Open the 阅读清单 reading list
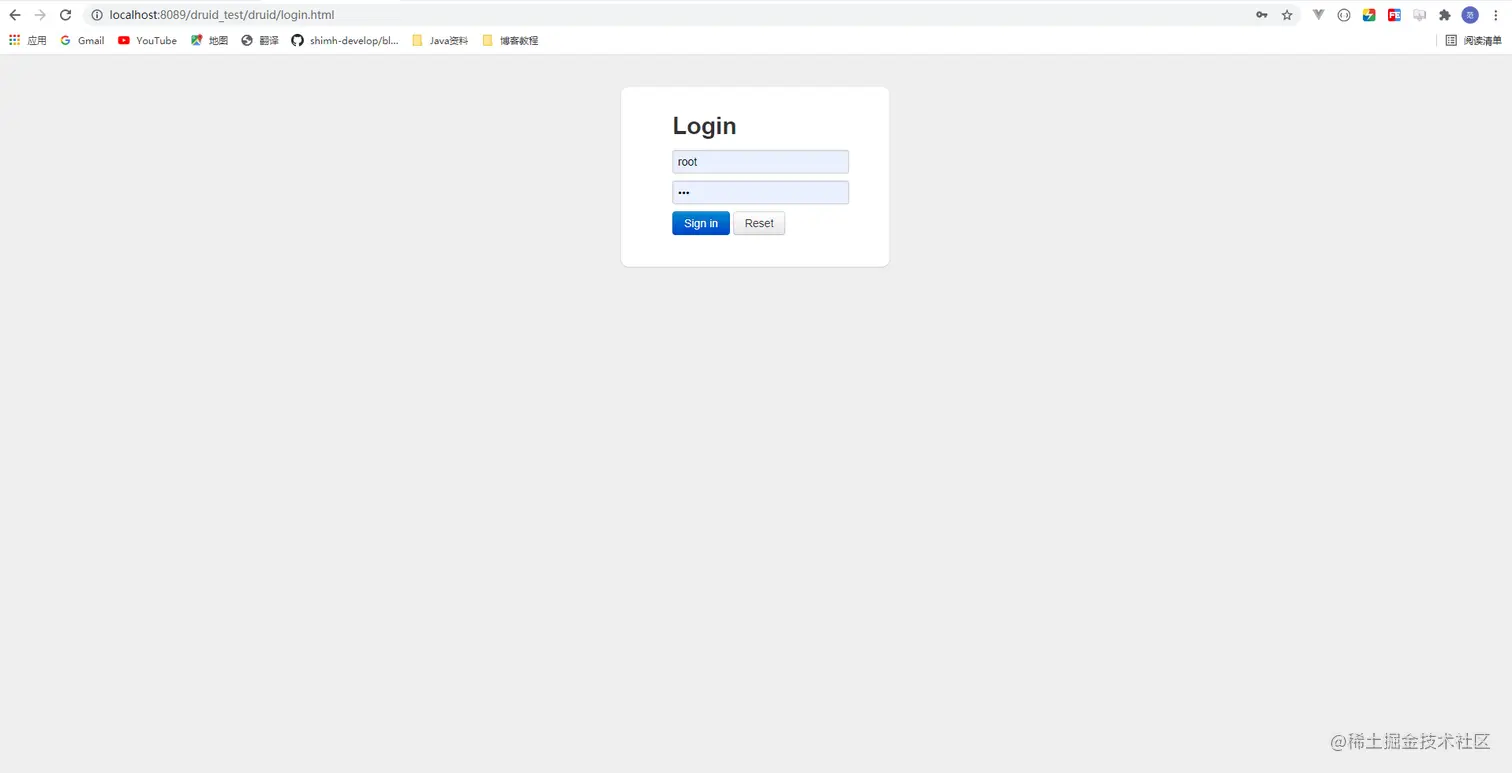Image resolution: width=1512 pixels, height=773 pixels. click(x=1473, y=41)
